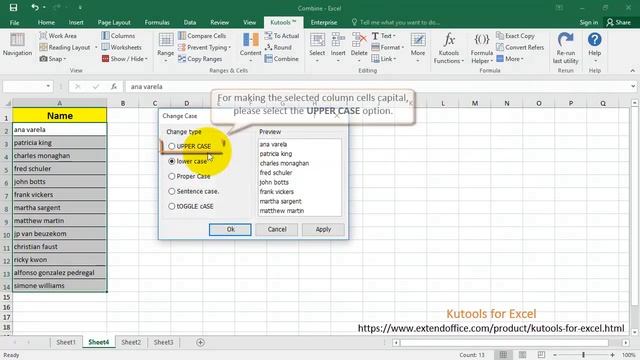Open the Delete tool
The image size is (640, 360).
pos(359,47)
